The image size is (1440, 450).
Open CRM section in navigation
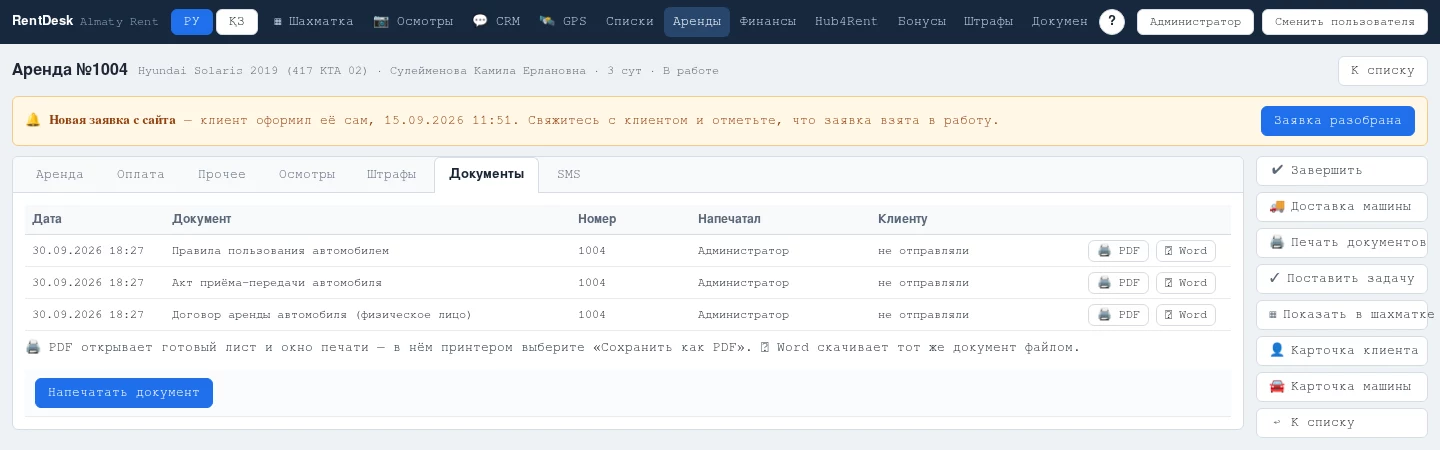click(496, 22)
